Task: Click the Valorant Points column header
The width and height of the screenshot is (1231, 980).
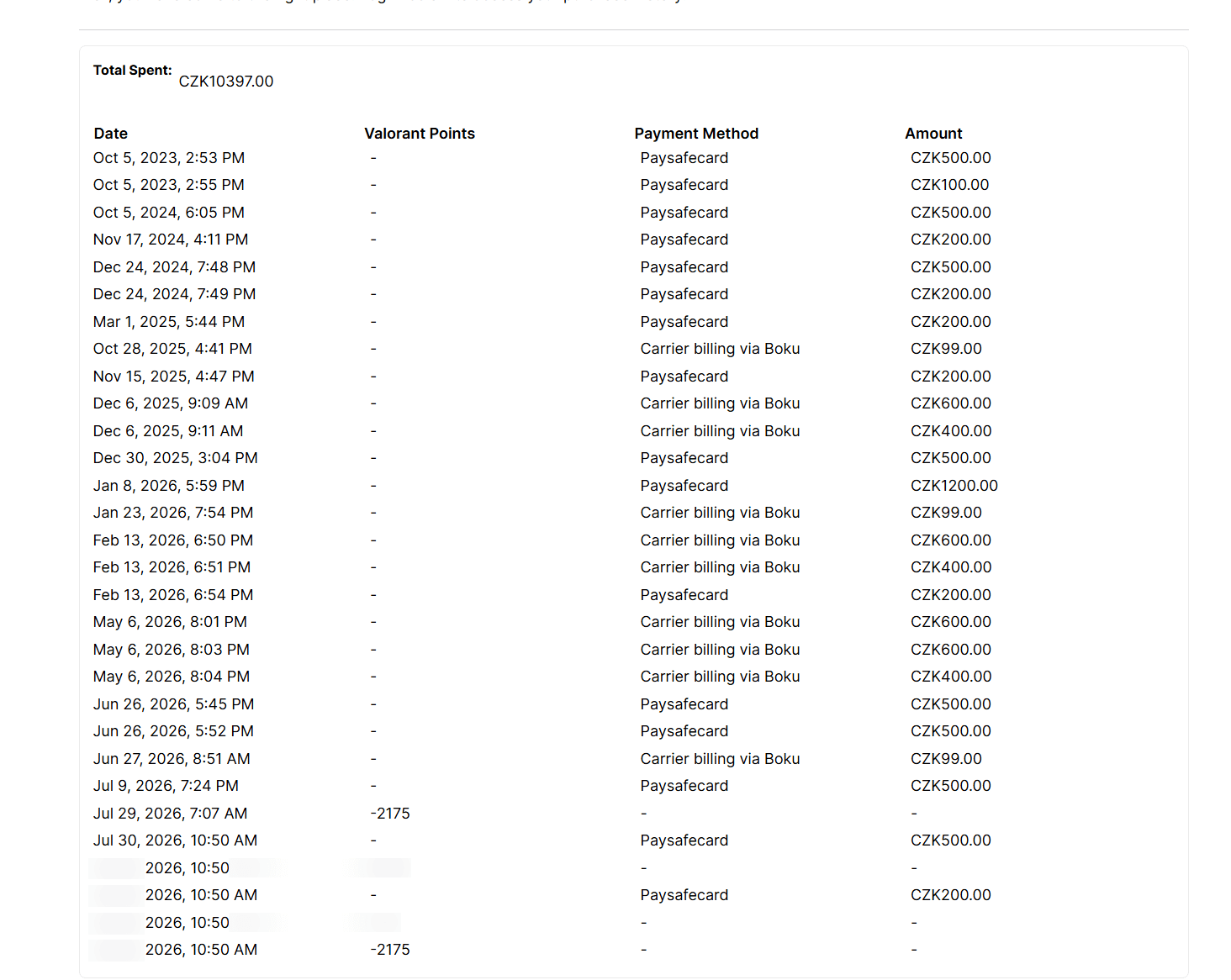Action: pyautogui.click(x=420, y=134)
